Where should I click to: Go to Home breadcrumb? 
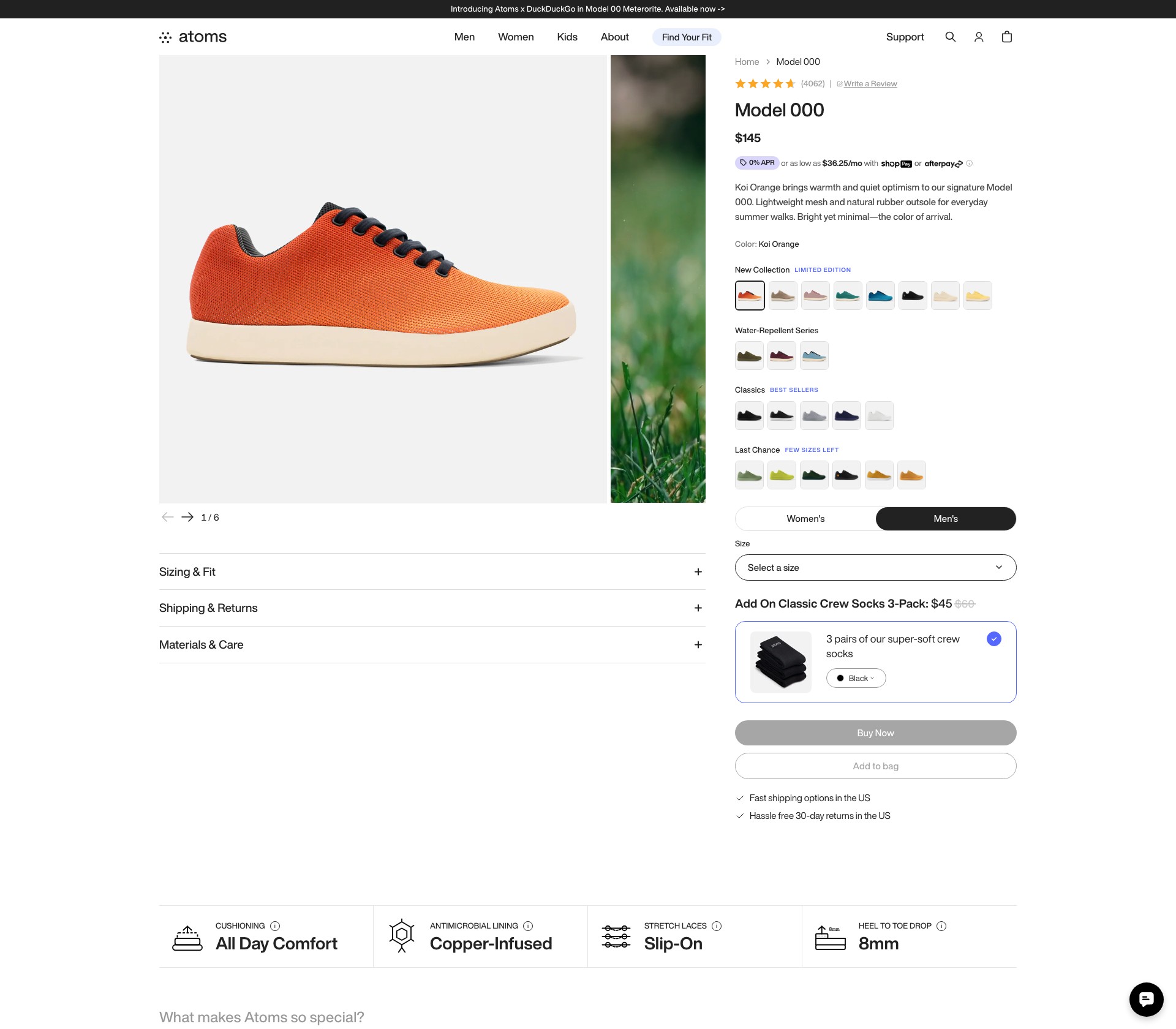coord(747,62)
